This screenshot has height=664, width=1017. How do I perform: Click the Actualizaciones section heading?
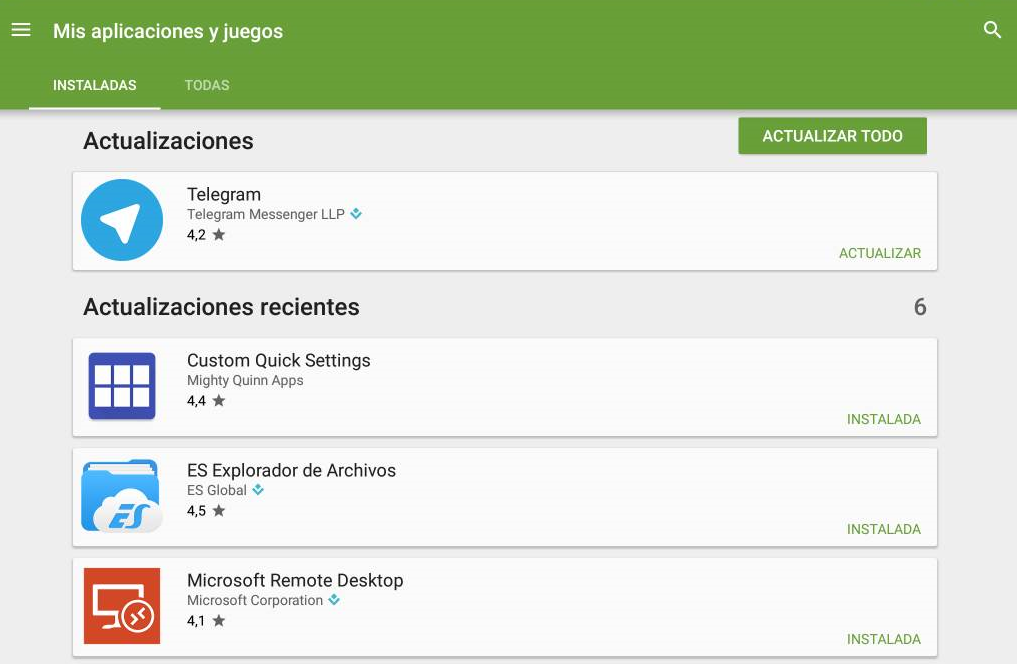tap(168, 141)
